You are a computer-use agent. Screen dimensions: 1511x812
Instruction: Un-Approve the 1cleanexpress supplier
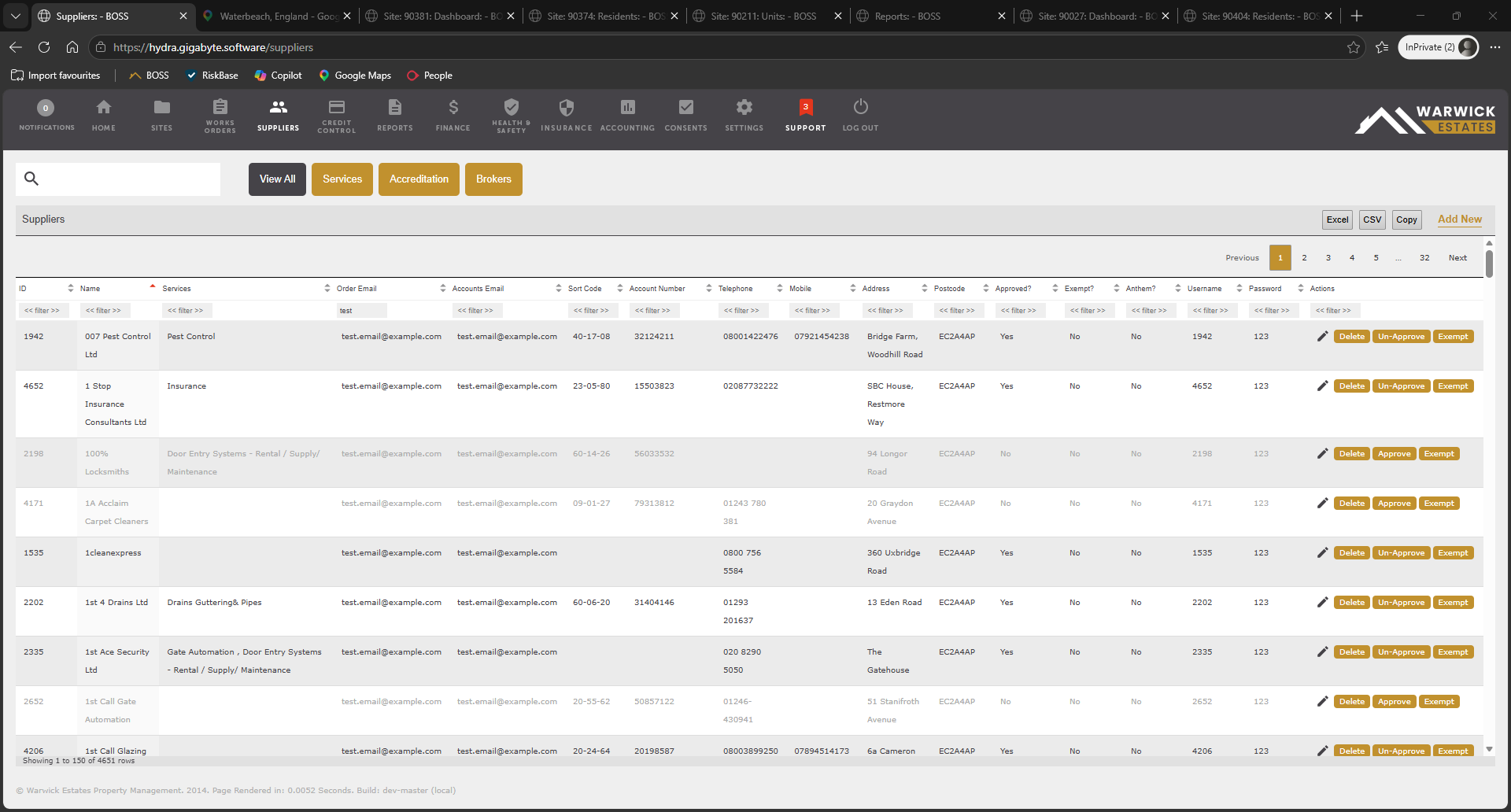(1401, 552)
